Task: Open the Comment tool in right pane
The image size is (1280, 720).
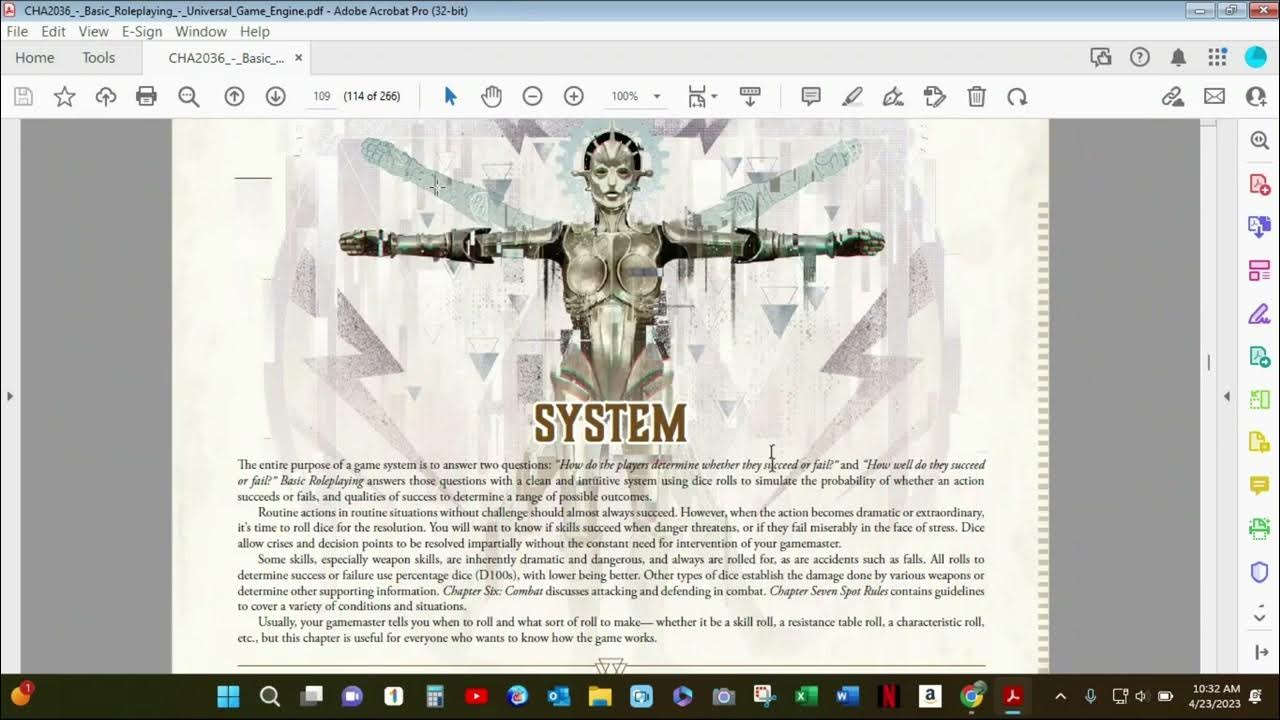Action: (1259, 486)
